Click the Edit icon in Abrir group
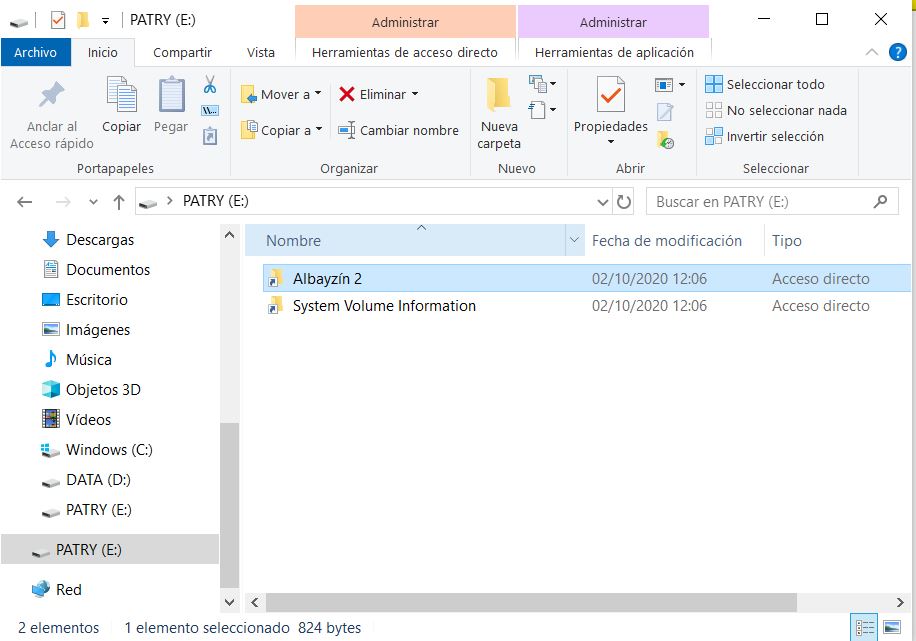This screenshot has height=641, width=916. pos(665,112)
